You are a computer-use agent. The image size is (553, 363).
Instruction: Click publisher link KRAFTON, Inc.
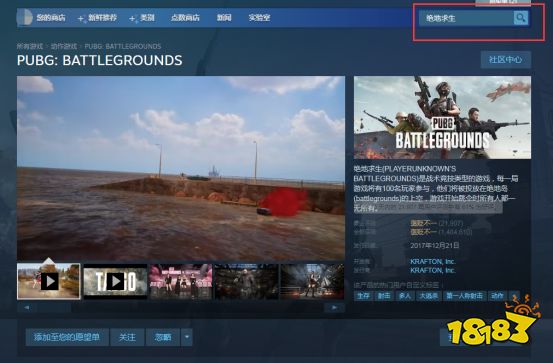[433, 270]
